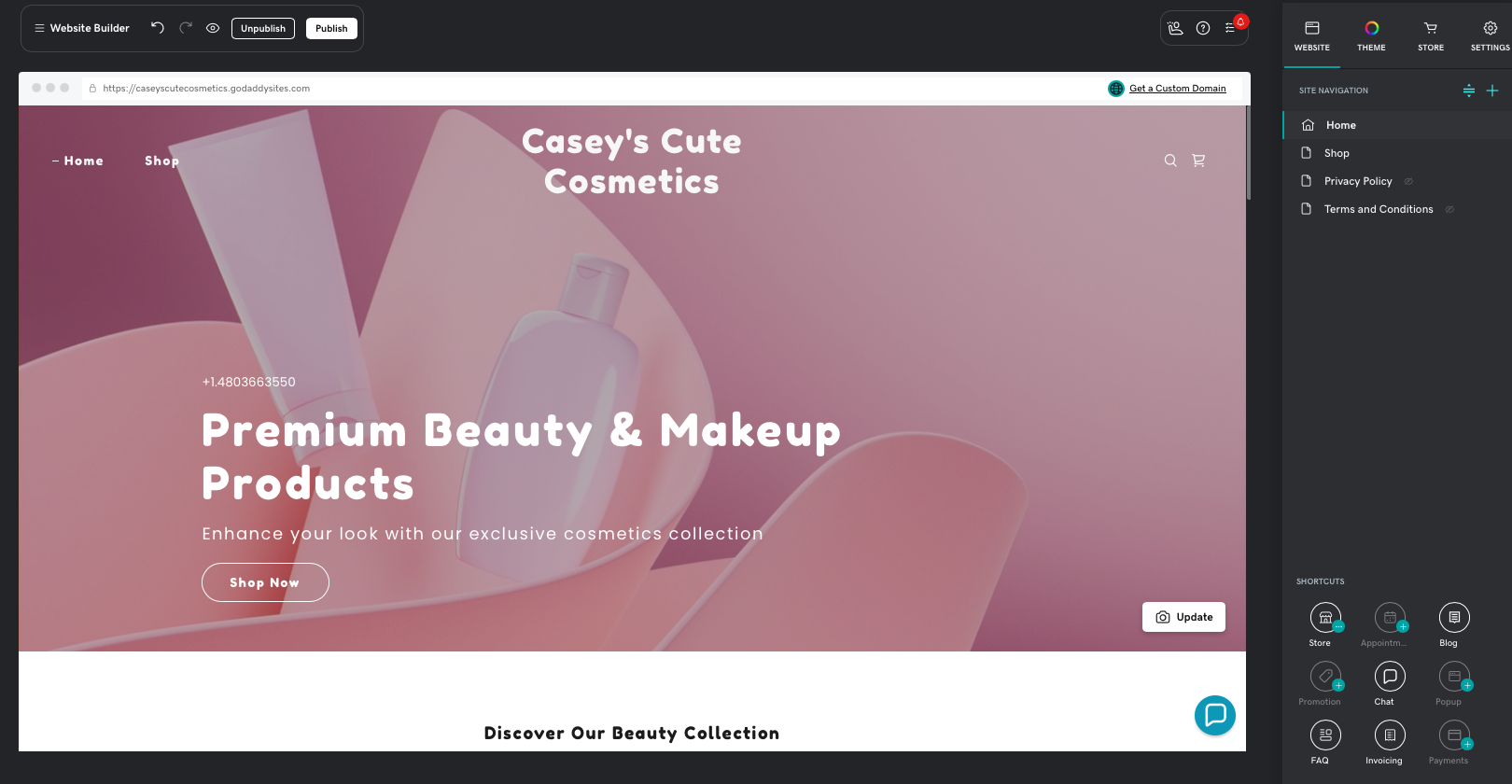The image size is (1512, 784).
Task: Click the search icon in site header
Action: [x=1170, y=161]
